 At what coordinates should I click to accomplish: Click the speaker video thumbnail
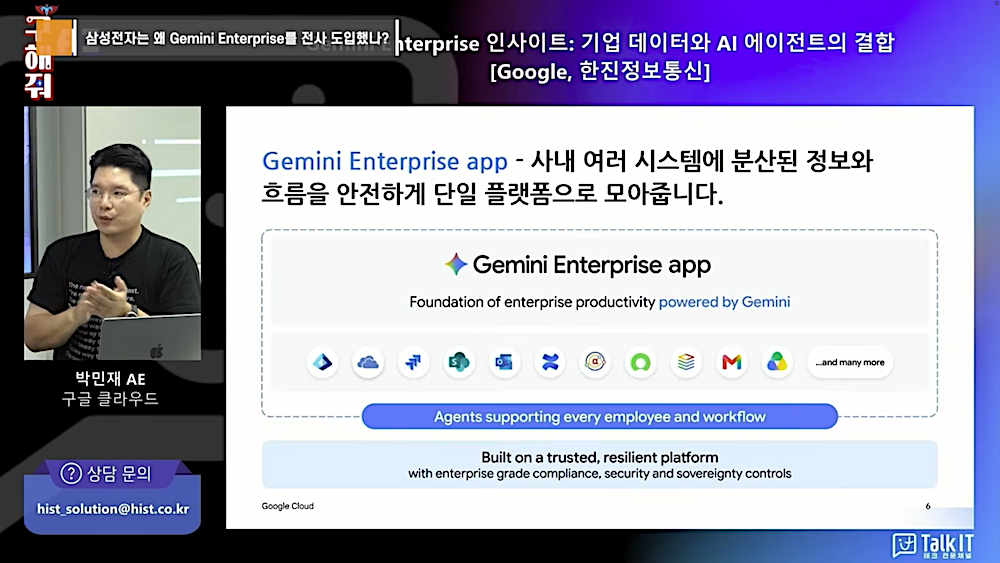click(x=112, y=233)
